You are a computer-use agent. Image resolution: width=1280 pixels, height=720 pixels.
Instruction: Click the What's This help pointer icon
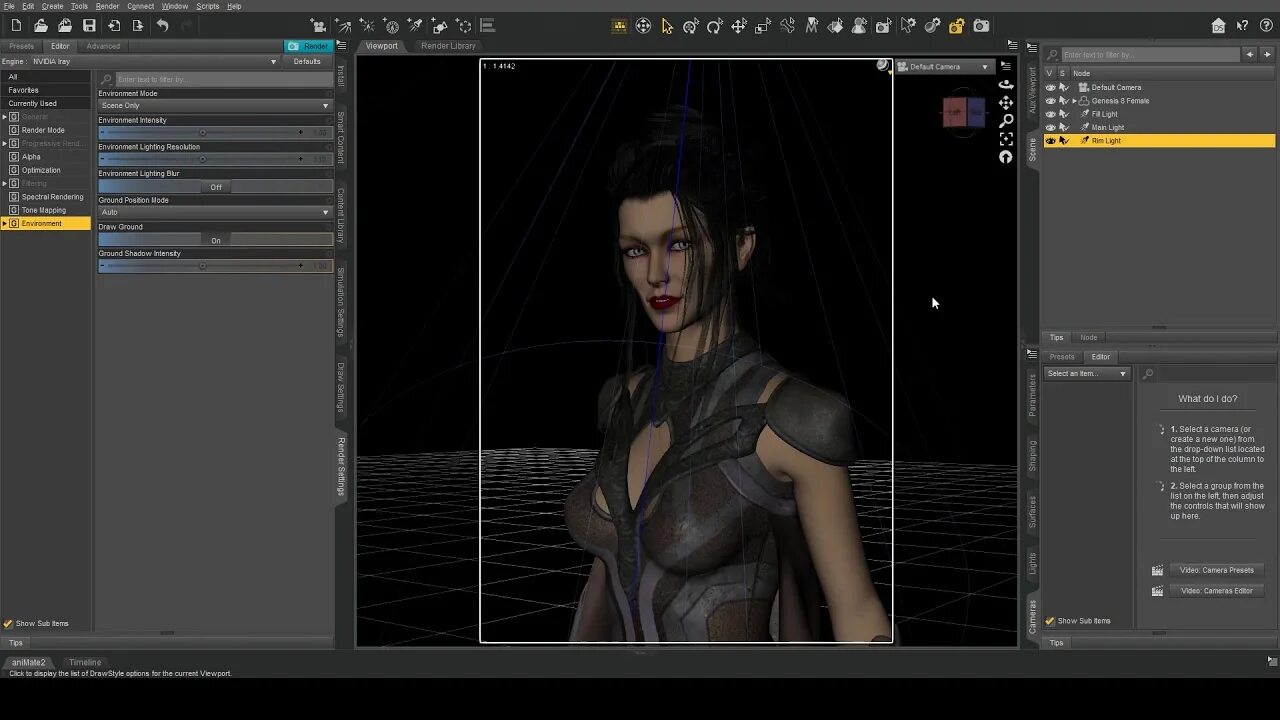pos(1243,26)
